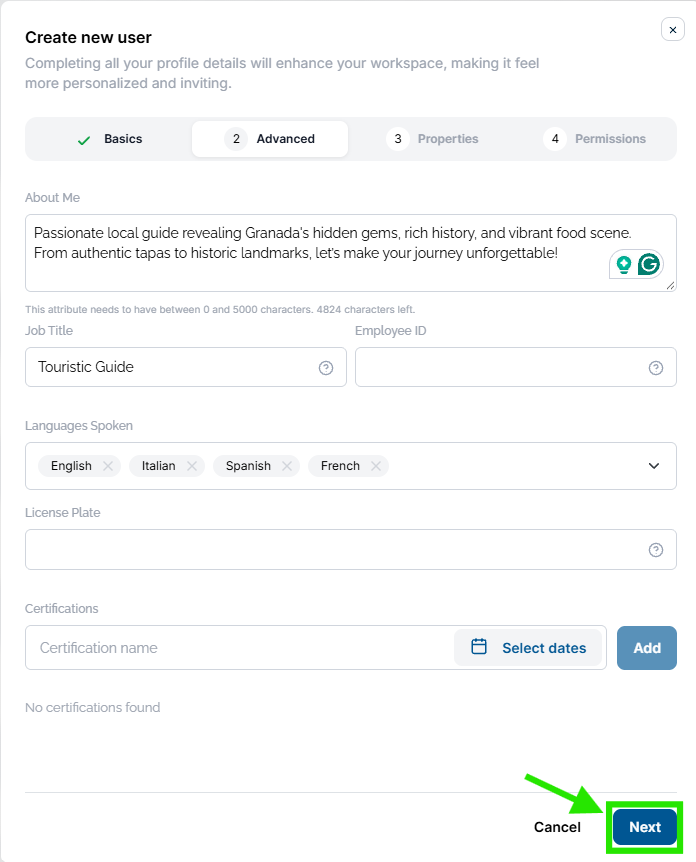Switch to the Basics step tab
This screenshot has height=862, width=696.
(x=109, y=139)
